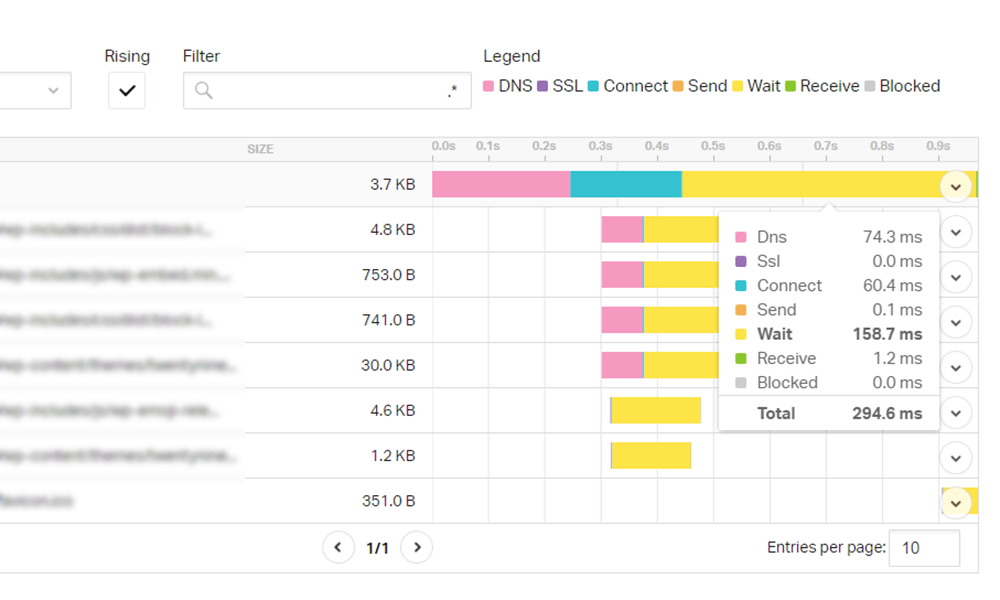Expand the 1.2 KB request row

click(x=955, y=458)
